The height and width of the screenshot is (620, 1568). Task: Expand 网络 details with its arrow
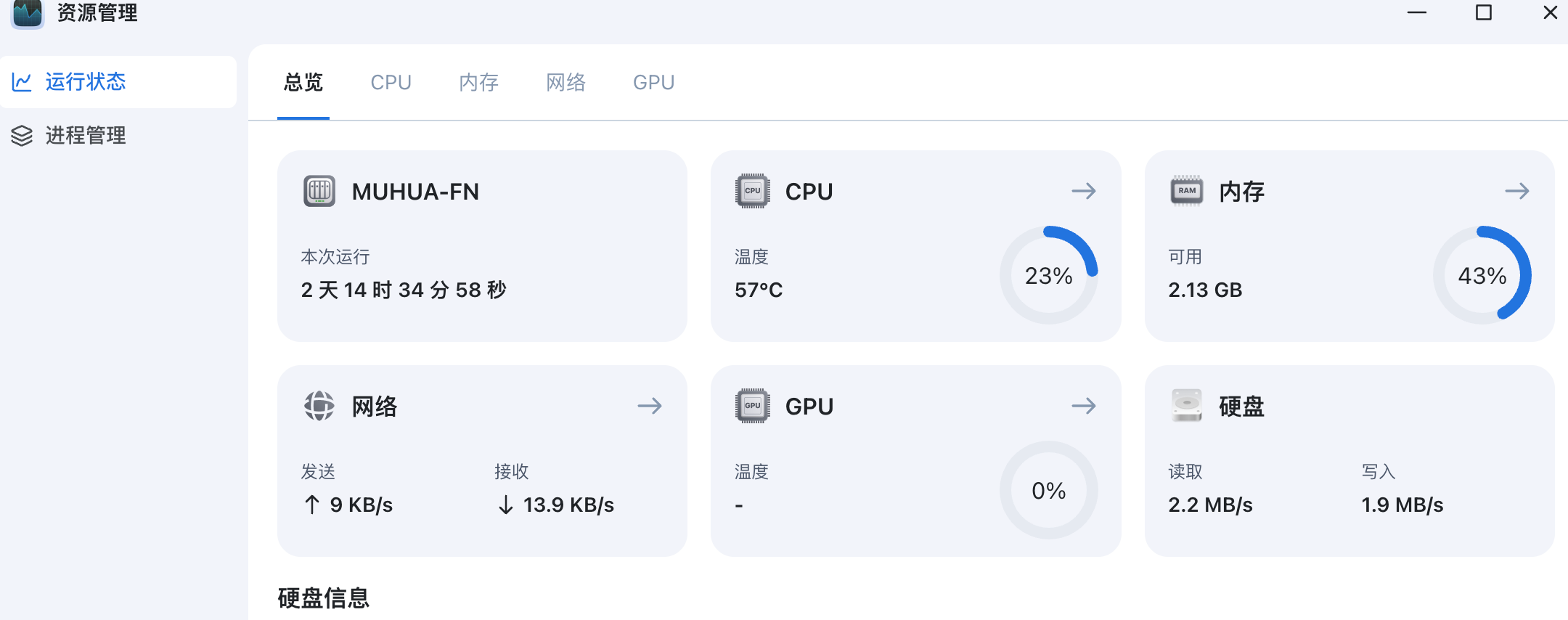(x=649, y=406)
